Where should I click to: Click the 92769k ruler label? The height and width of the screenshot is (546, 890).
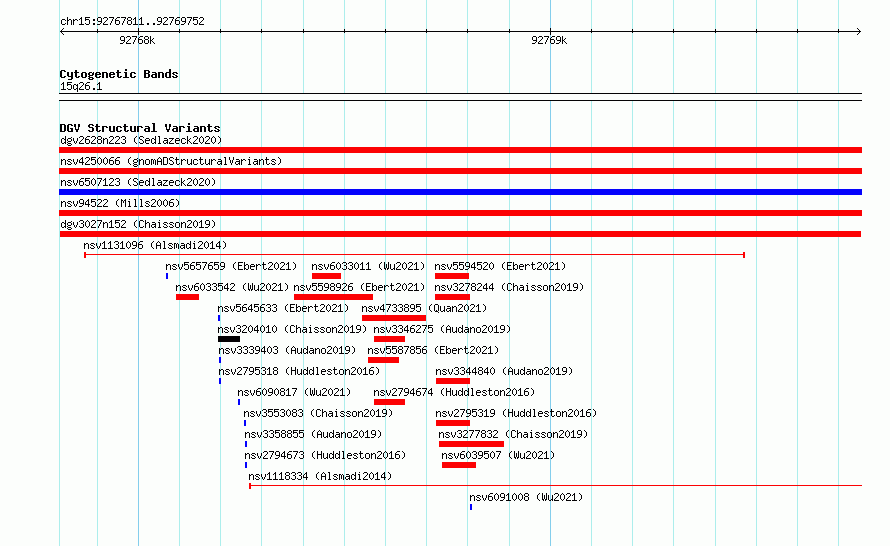pos(549,40)
